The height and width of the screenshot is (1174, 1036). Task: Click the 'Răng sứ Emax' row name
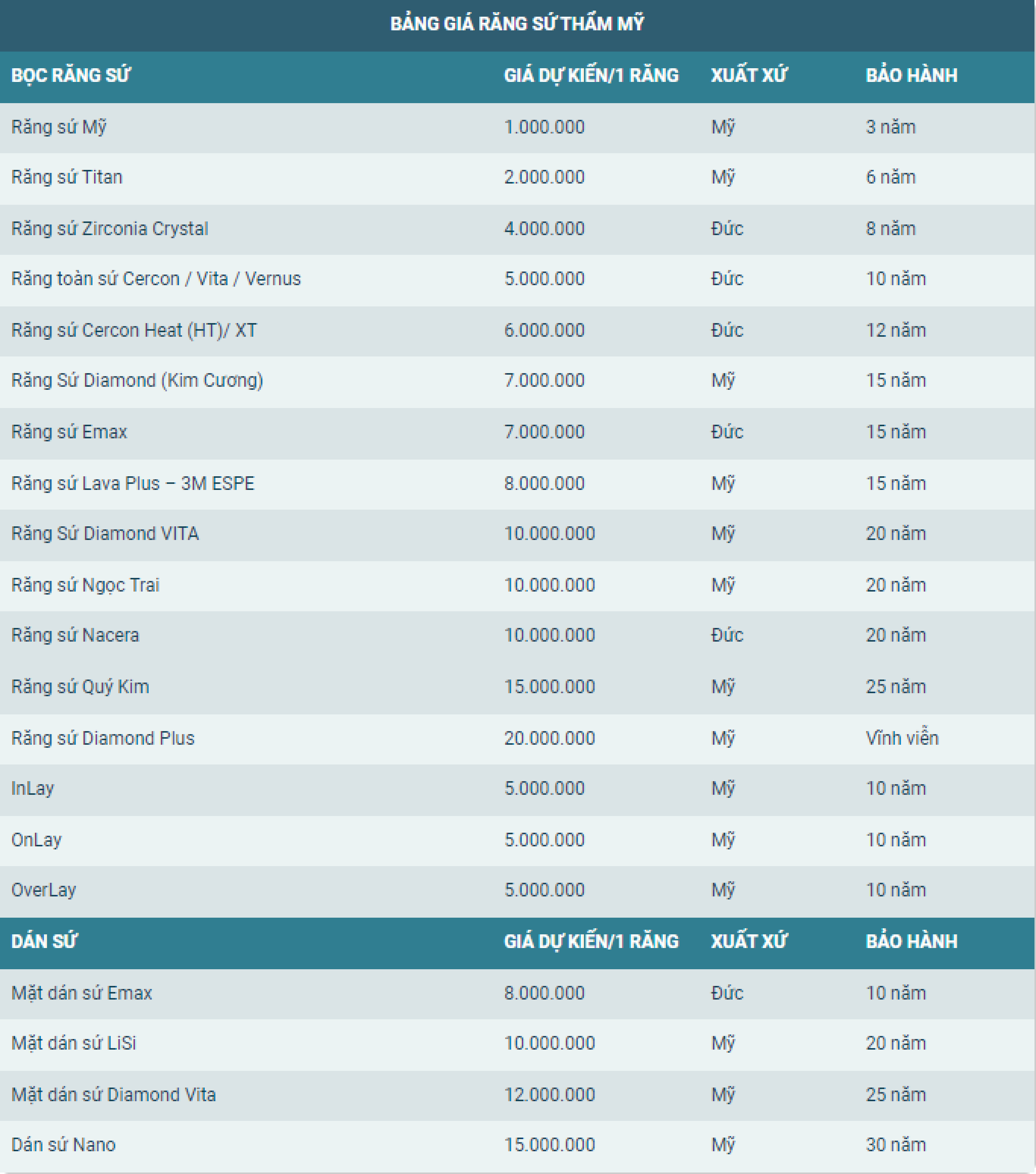point(69,432)
